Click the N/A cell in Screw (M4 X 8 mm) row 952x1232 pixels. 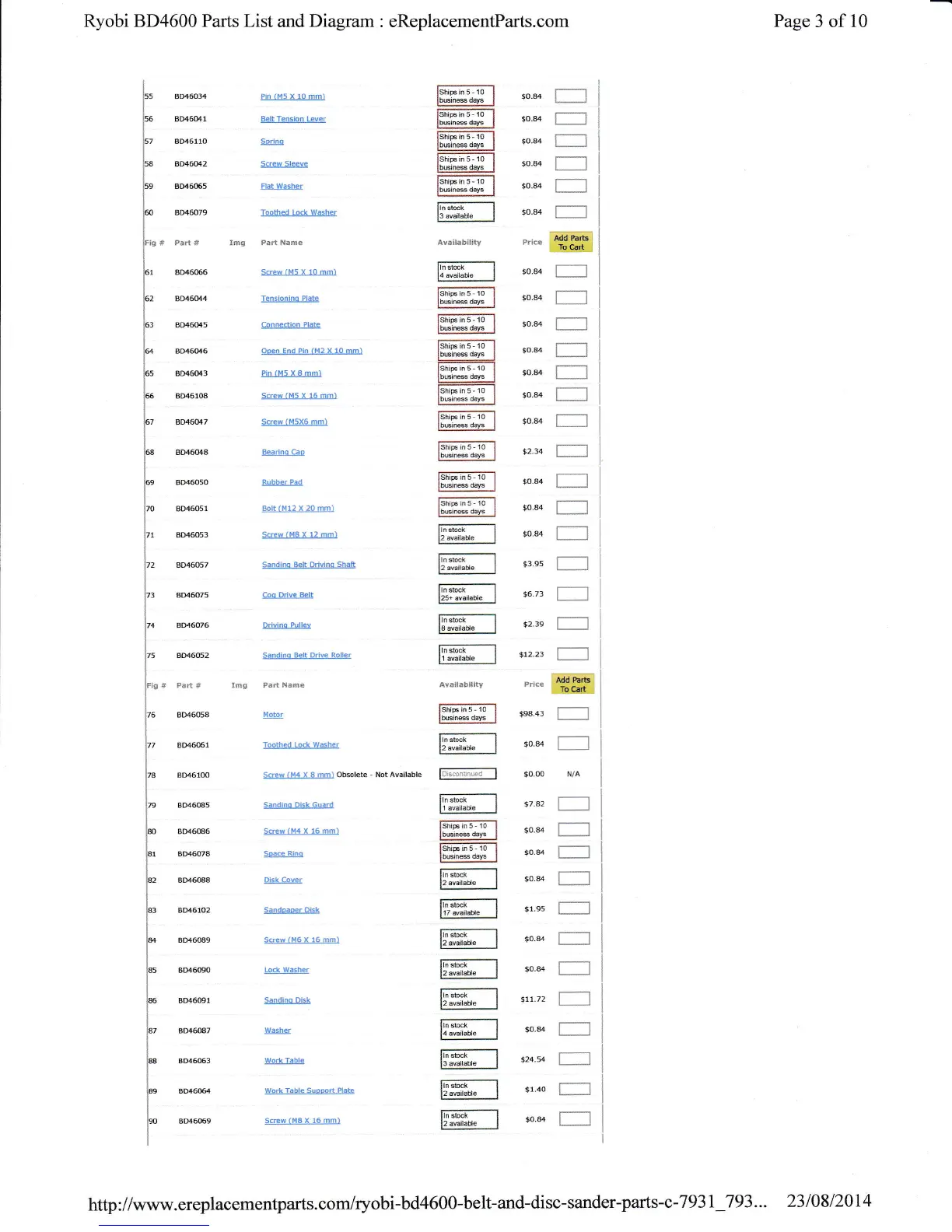[x=574, y=775]
